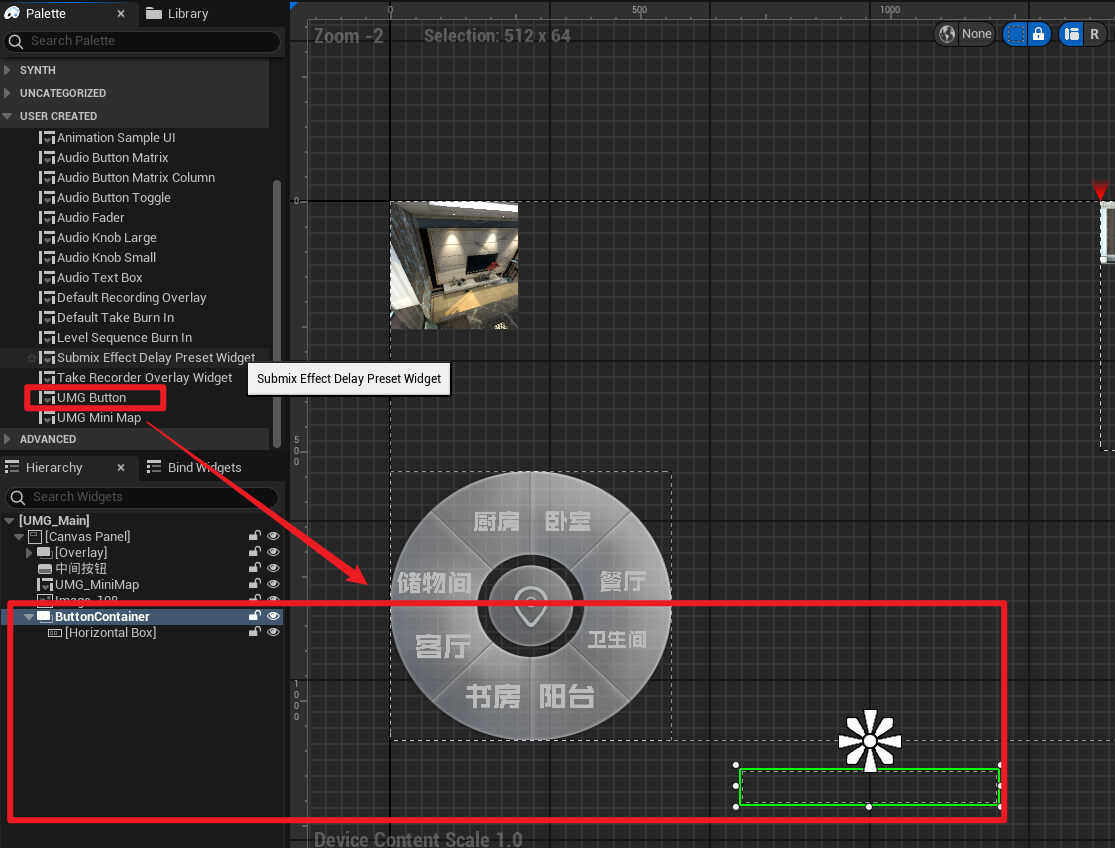Select UMG Button in palette
The image size is (1115, 848).
coord(91,397)
